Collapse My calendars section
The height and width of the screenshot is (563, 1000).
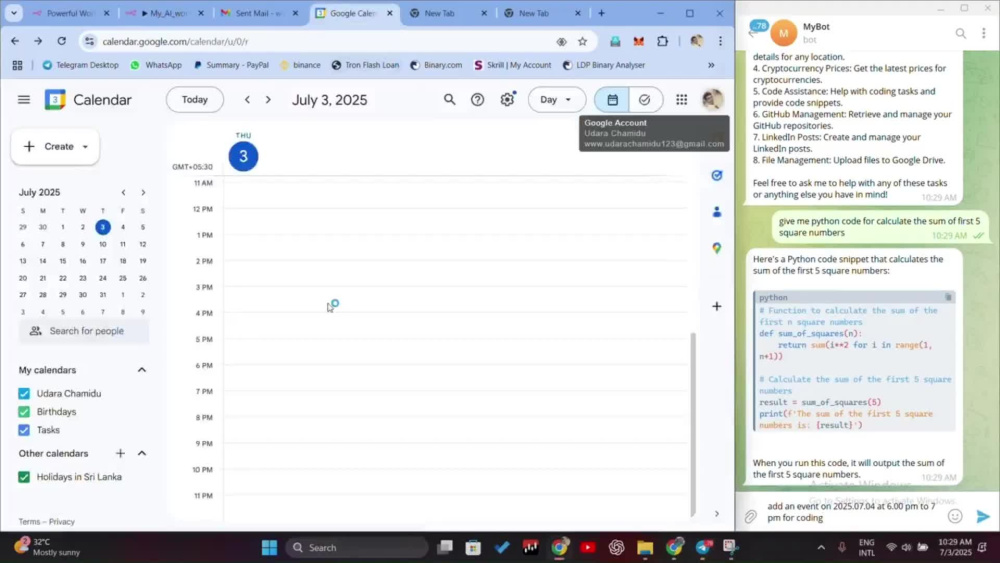[142, 370]
